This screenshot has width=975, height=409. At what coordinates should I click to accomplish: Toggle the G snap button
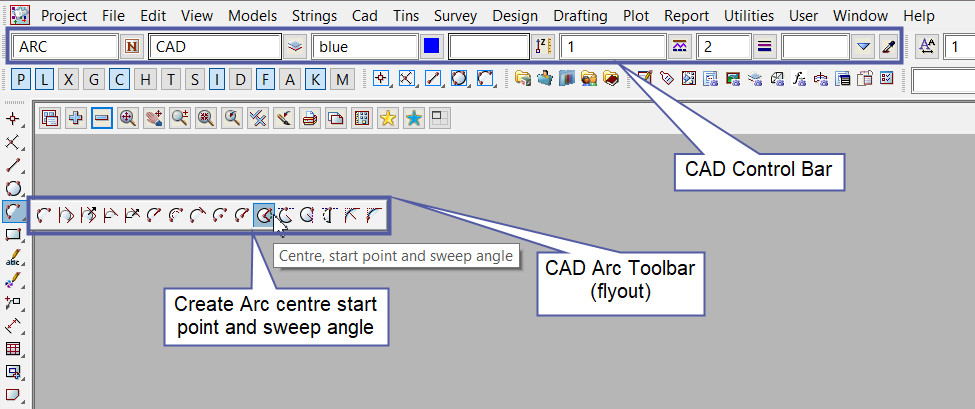pos(94,79)
